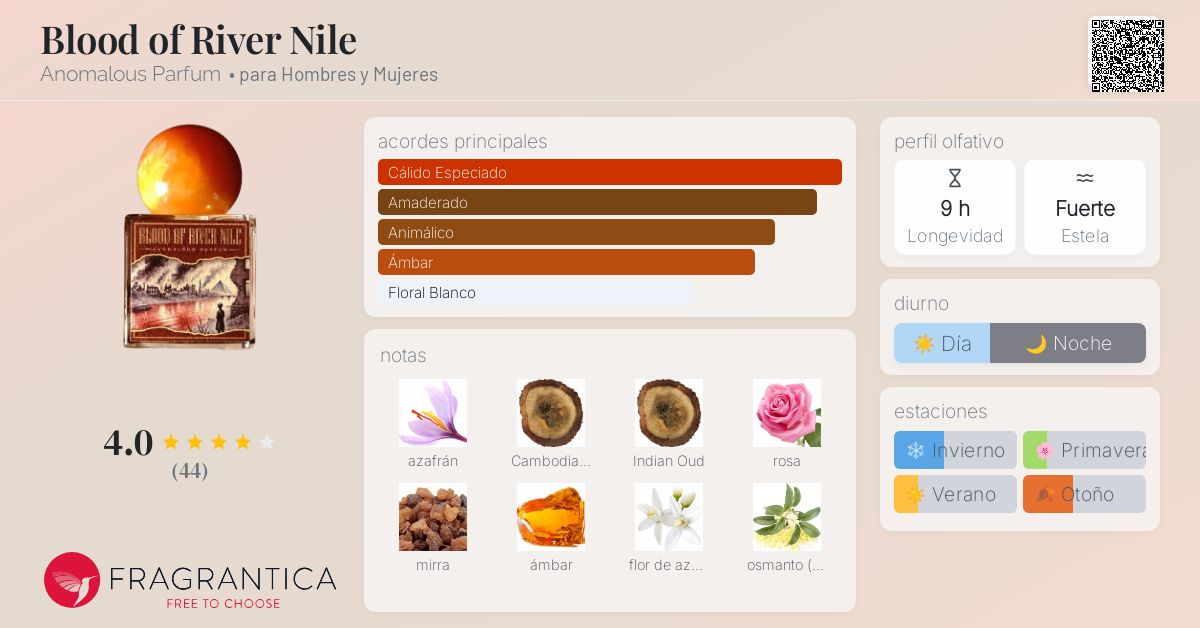Select the Día daytime toggle
1200x628 pixels.
pos(942,343)
